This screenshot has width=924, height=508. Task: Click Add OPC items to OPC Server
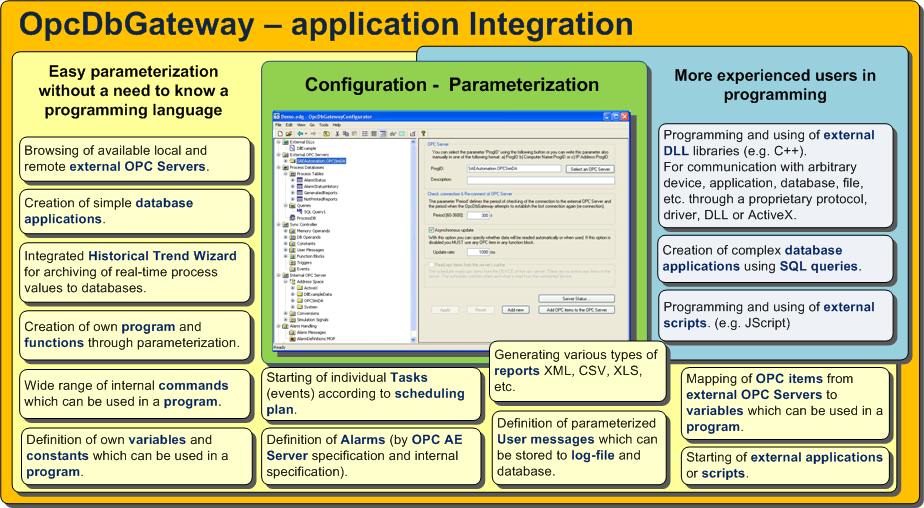(576, 310)
